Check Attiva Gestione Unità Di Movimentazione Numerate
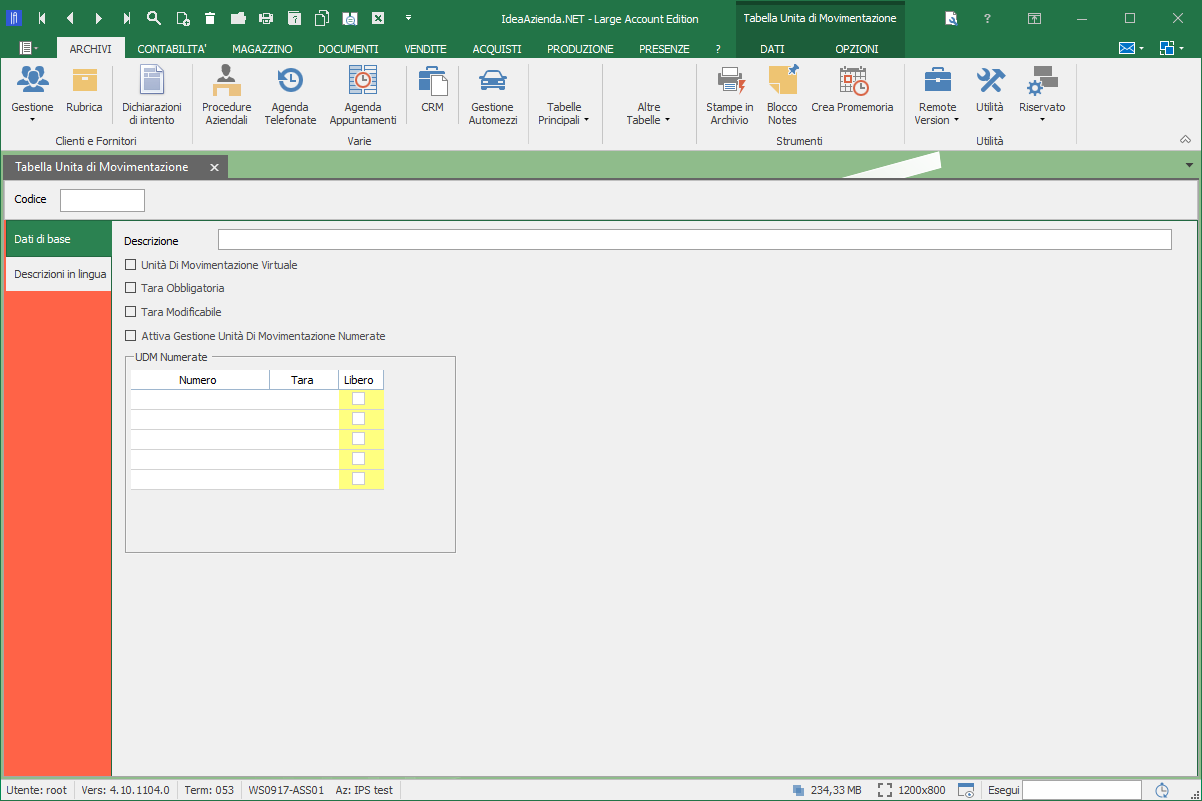Screen dimensions: 1202x801 (130, 336)
